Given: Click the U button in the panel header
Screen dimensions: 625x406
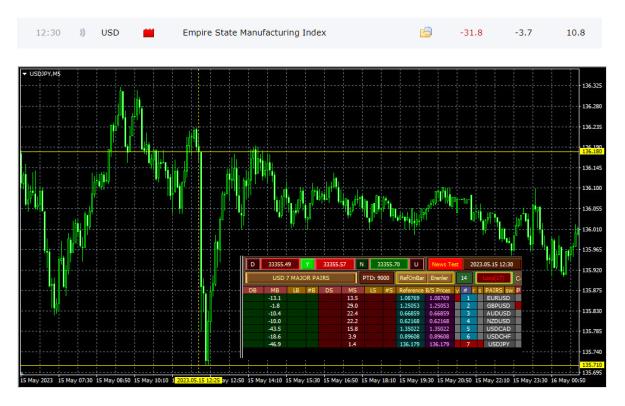Looking at the screenshot, I should [x=416, y=264].
